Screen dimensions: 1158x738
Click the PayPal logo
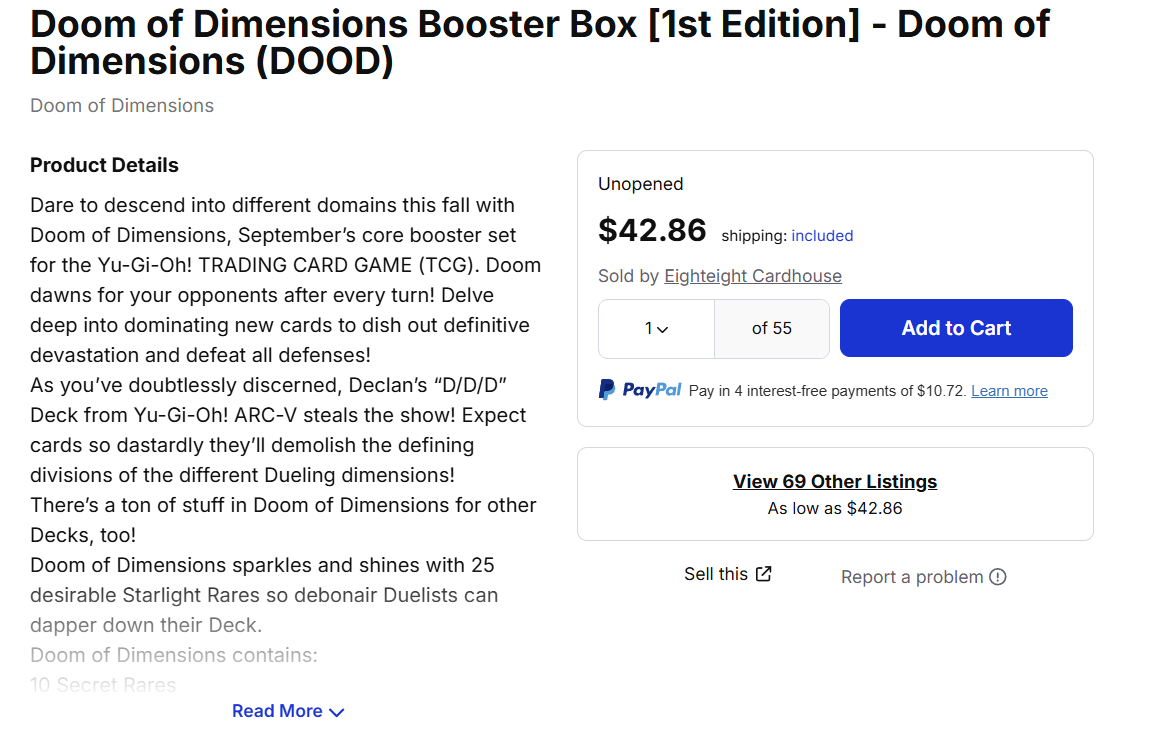pyautogui.click(x=640, y=390)
